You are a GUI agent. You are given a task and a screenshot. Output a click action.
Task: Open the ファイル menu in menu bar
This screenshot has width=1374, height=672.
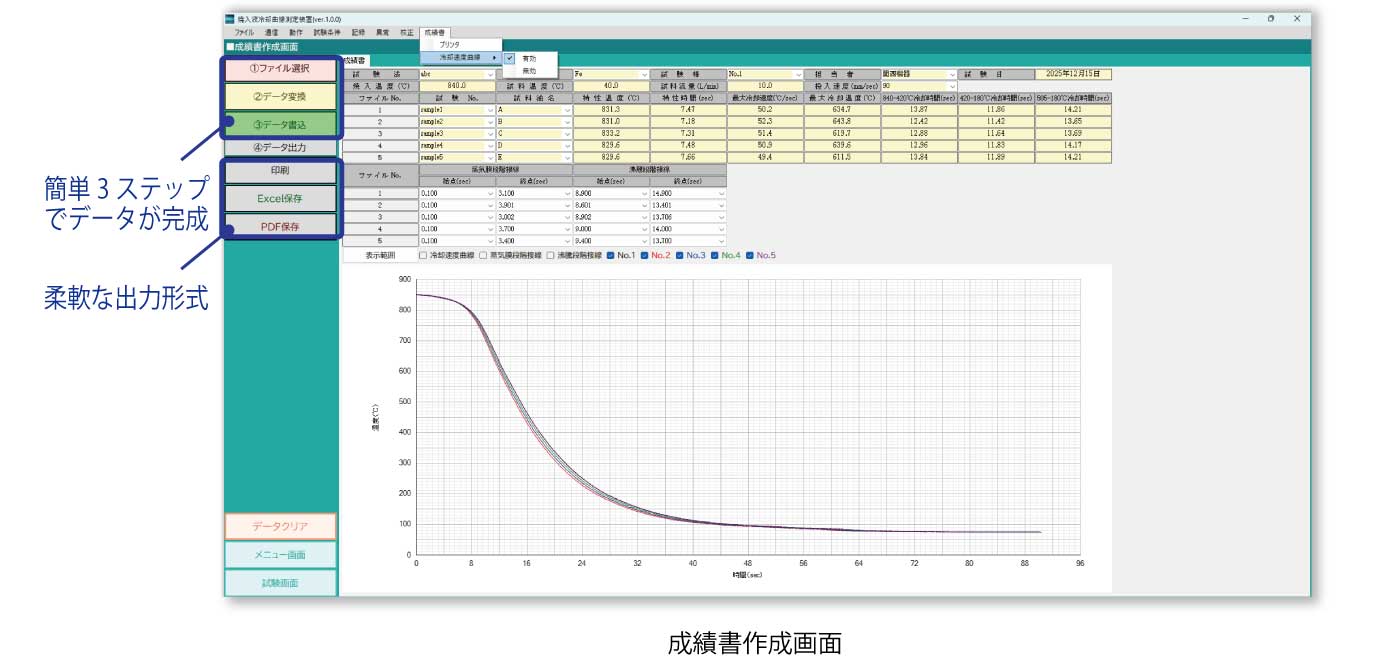(244, 33)
